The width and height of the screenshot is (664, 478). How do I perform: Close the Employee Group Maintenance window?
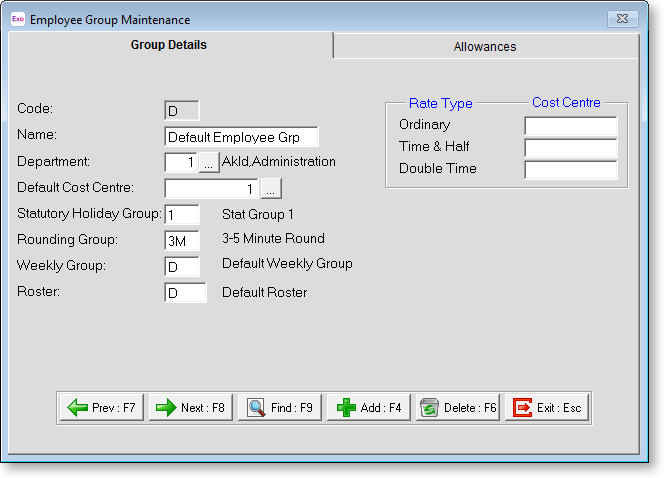[x=624, y=19]
